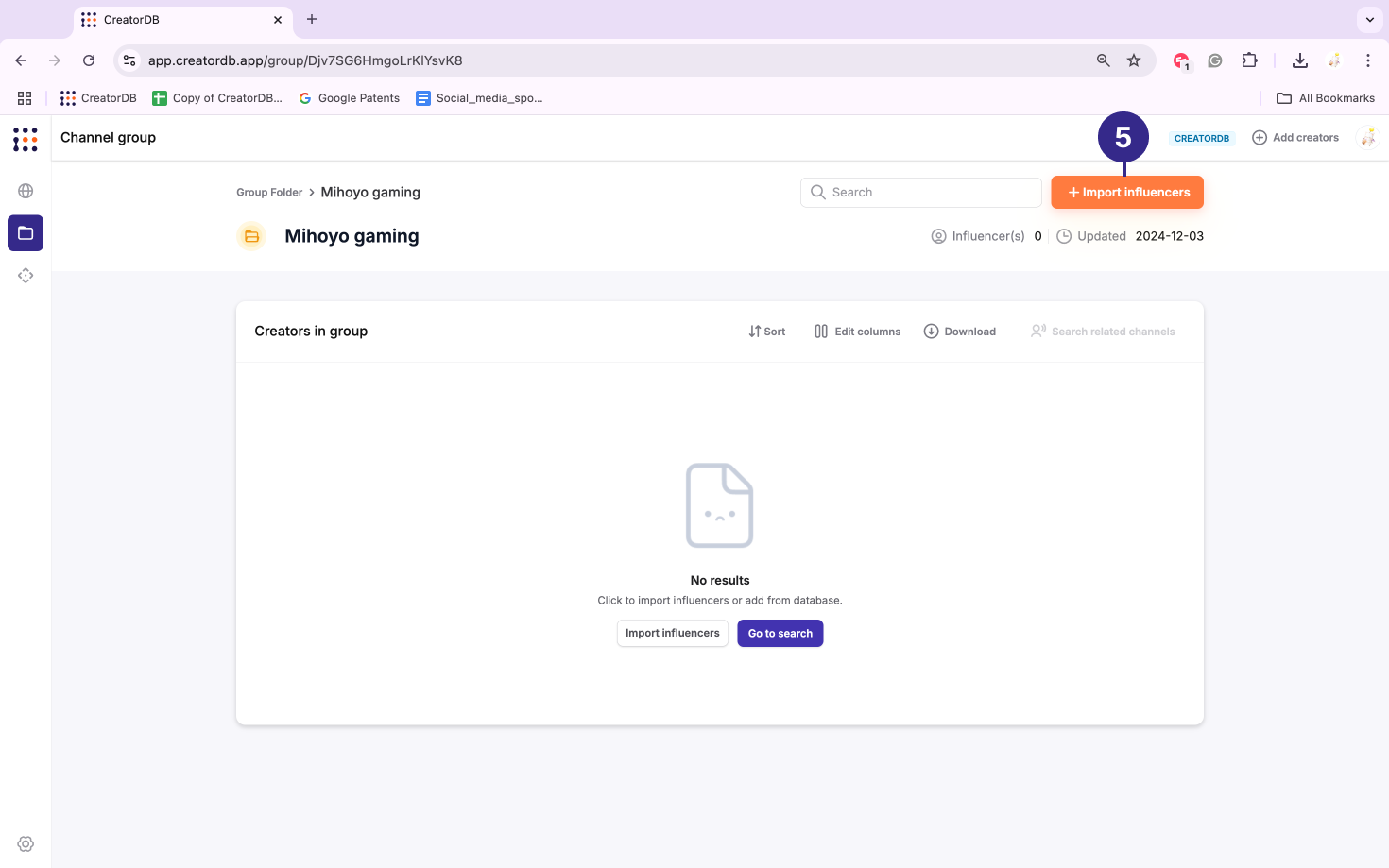1389x868 pixels.
Task: Click the CREATORDB badge
Action: coord(1202,138)
